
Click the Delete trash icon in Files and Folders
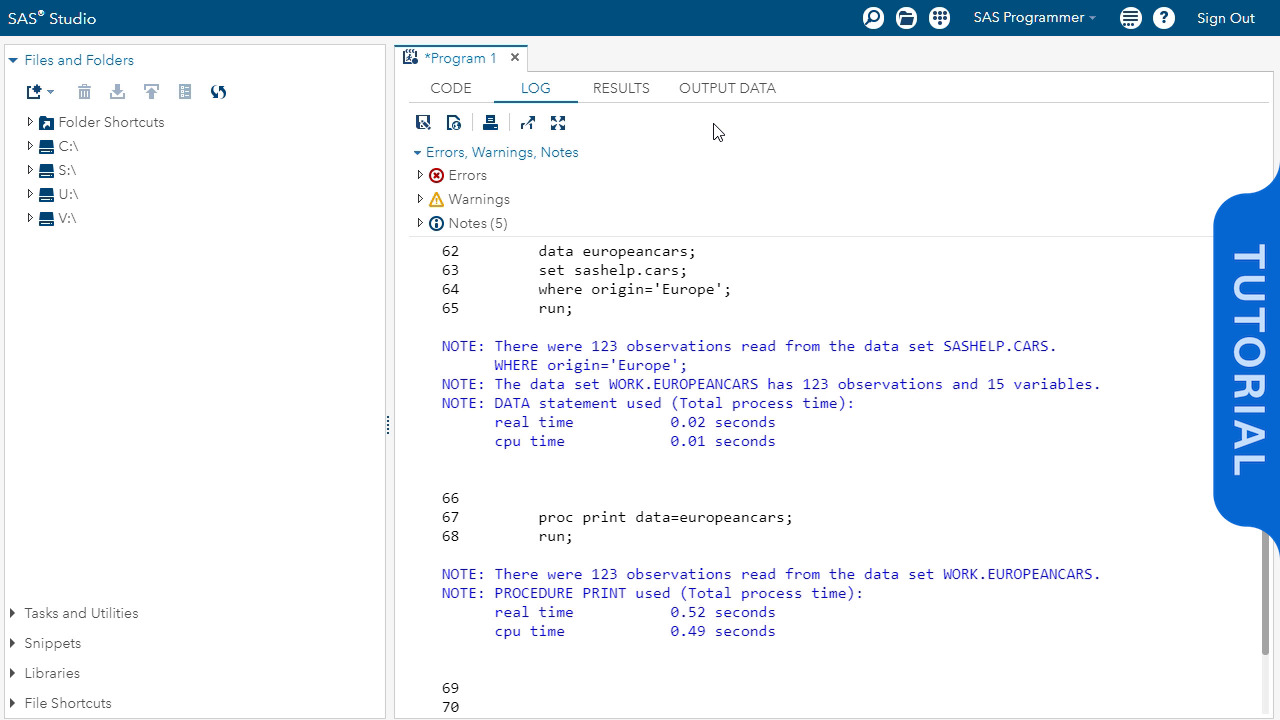[x=84, y=92]
